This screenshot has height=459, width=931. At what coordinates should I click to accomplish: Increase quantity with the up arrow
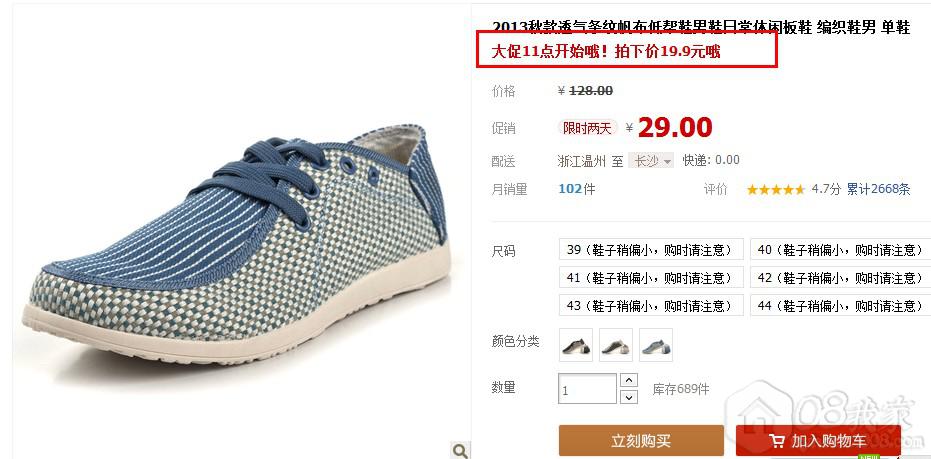tap(628, 380)
